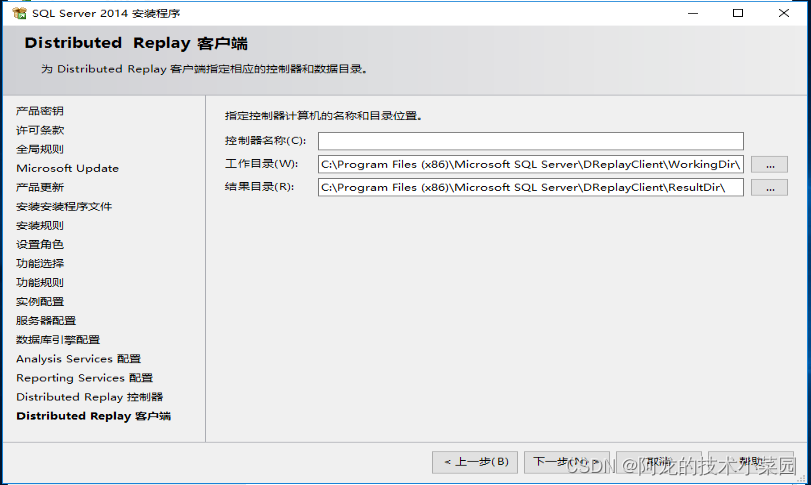811x485 pixels.
Task: Click the 控制器名称(C): label
Action: pyautogui.click(x=265, y=141)
